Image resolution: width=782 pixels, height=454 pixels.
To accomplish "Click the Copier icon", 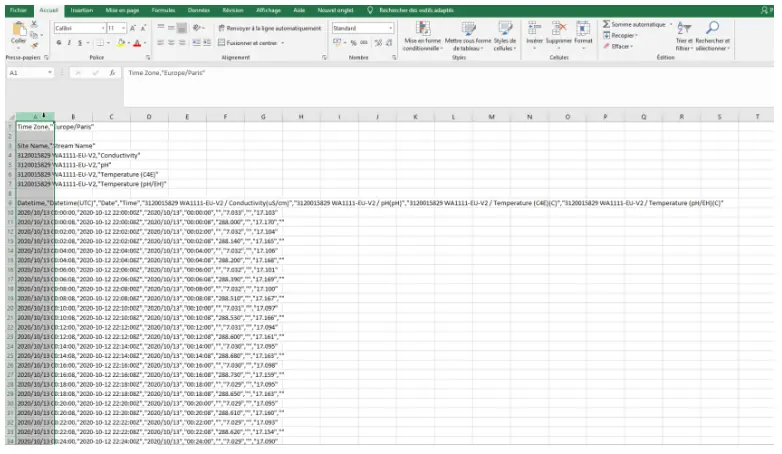I will pos(34,35).
